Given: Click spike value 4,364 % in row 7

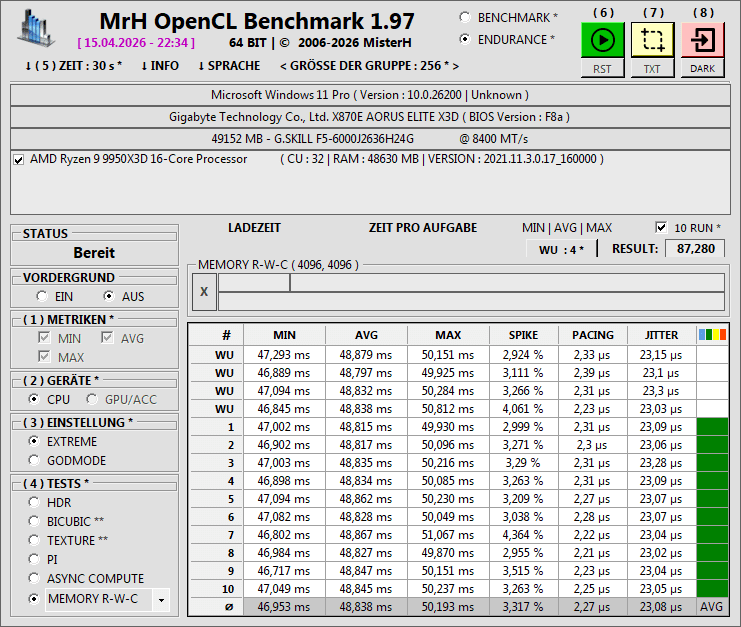Looking at the screenshot, I should (524, 535).
